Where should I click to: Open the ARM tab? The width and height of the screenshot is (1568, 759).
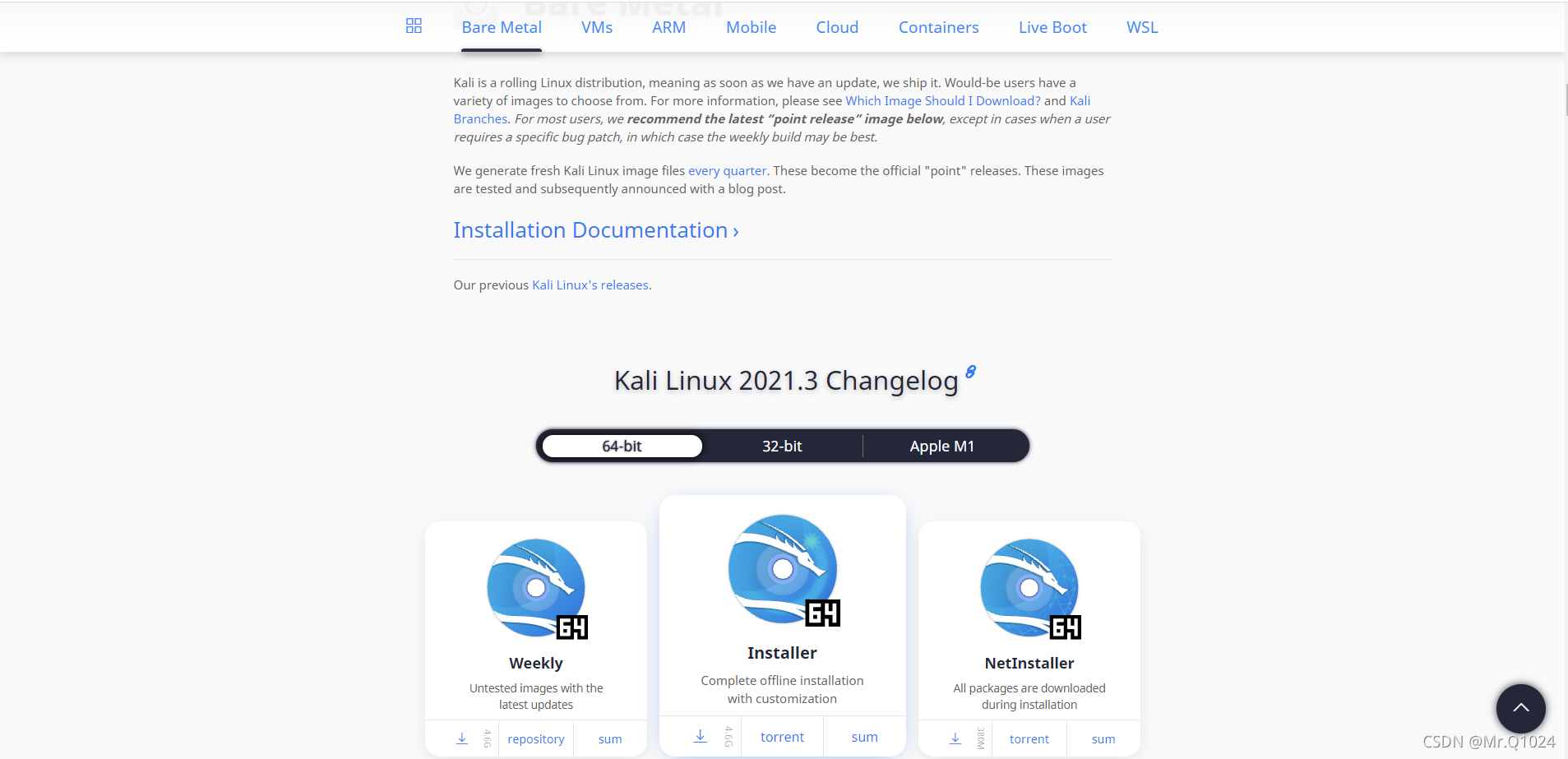click(668, 27)
